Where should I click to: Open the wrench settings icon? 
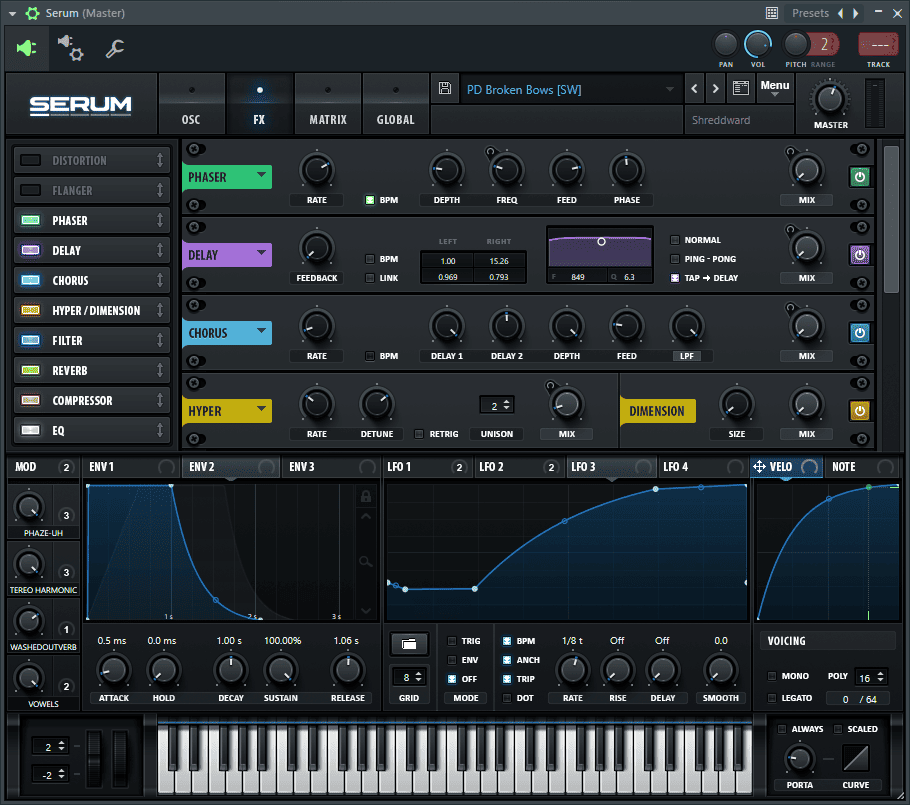[x=114, y=48]
